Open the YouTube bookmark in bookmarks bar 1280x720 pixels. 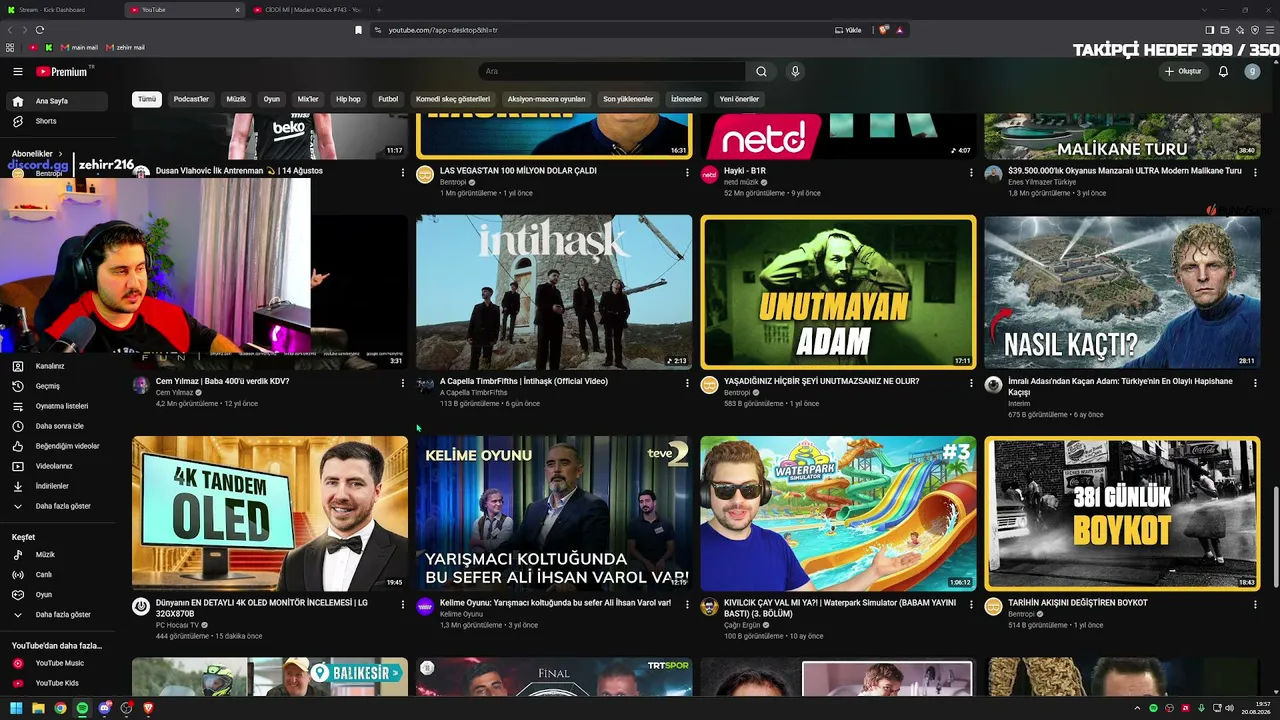click(33, 47)
